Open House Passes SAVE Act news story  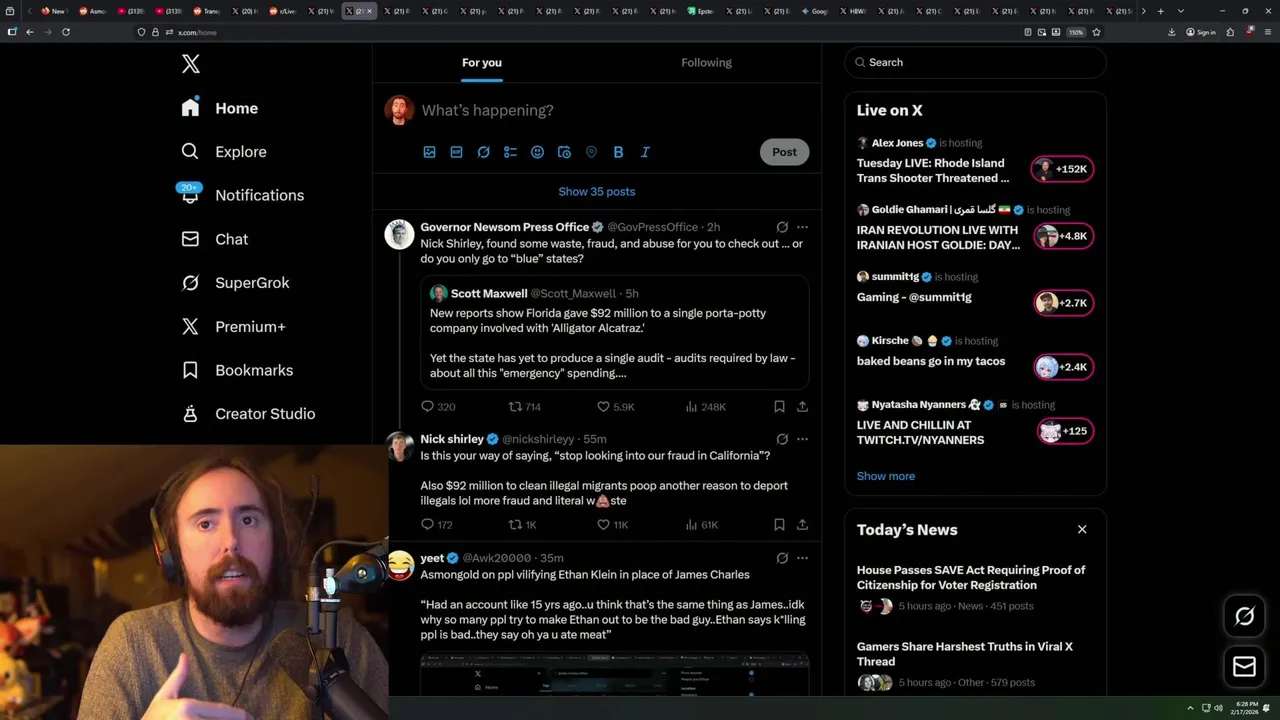point(975,589)
